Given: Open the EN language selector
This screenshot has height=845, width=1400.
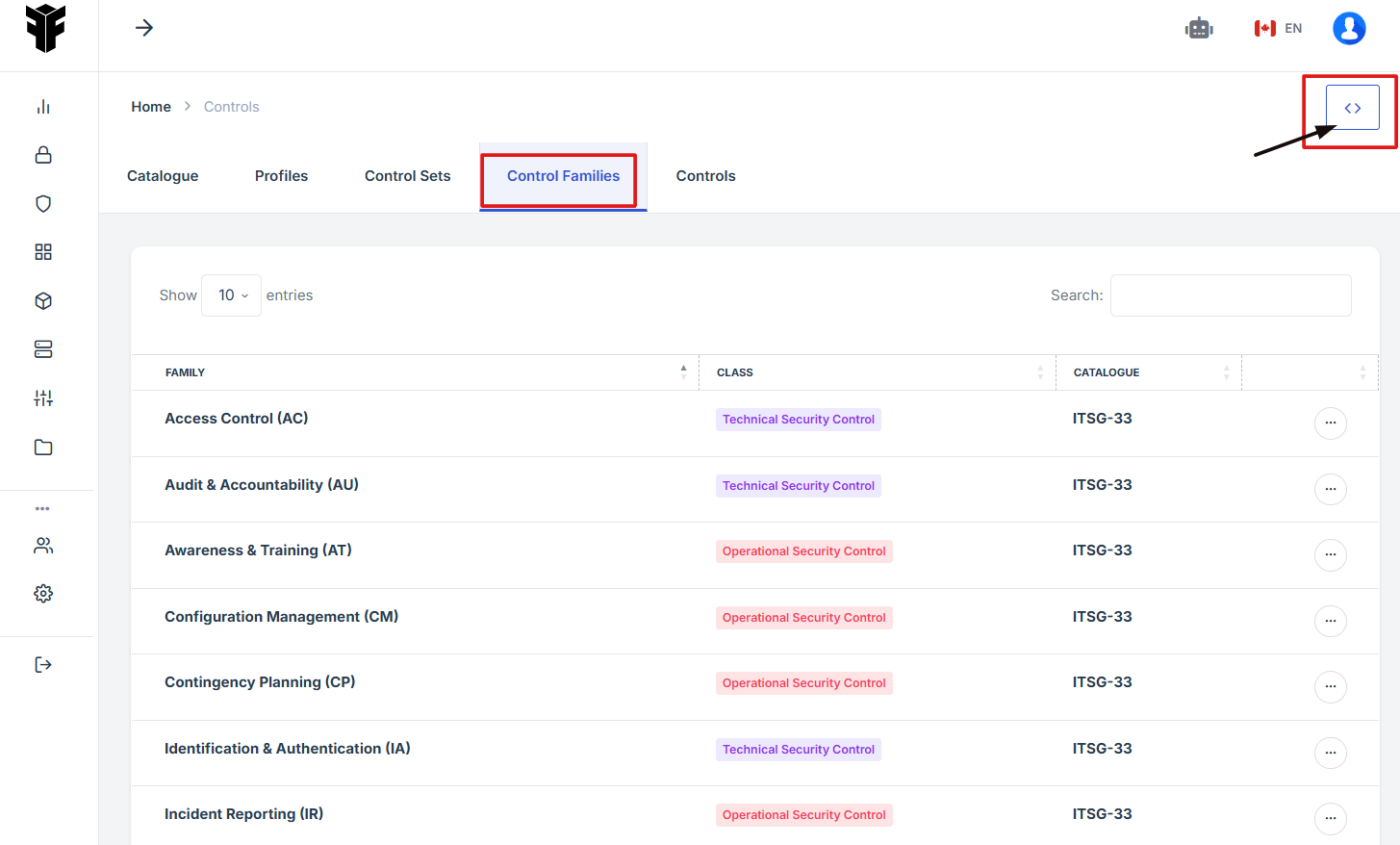Looking at the screenshot, I should click(x=1278, y=29).
